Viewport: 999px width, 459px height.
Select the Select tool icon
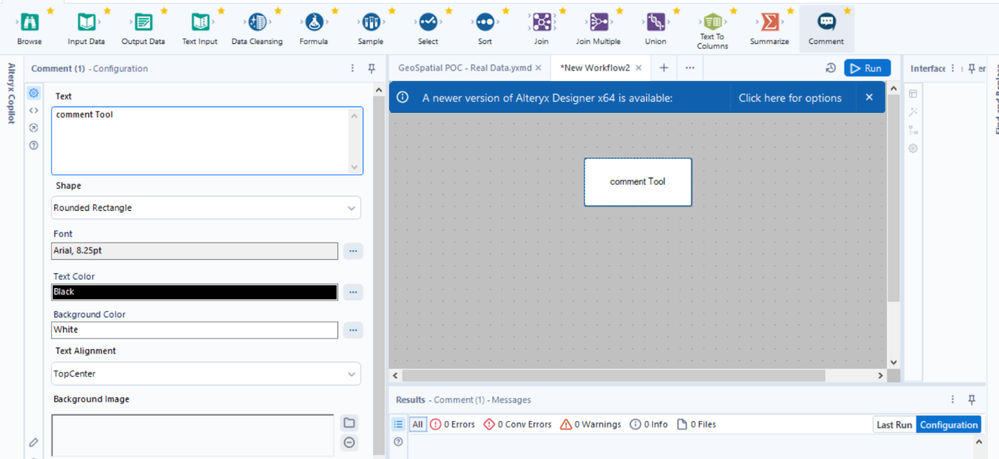(428, 23)
